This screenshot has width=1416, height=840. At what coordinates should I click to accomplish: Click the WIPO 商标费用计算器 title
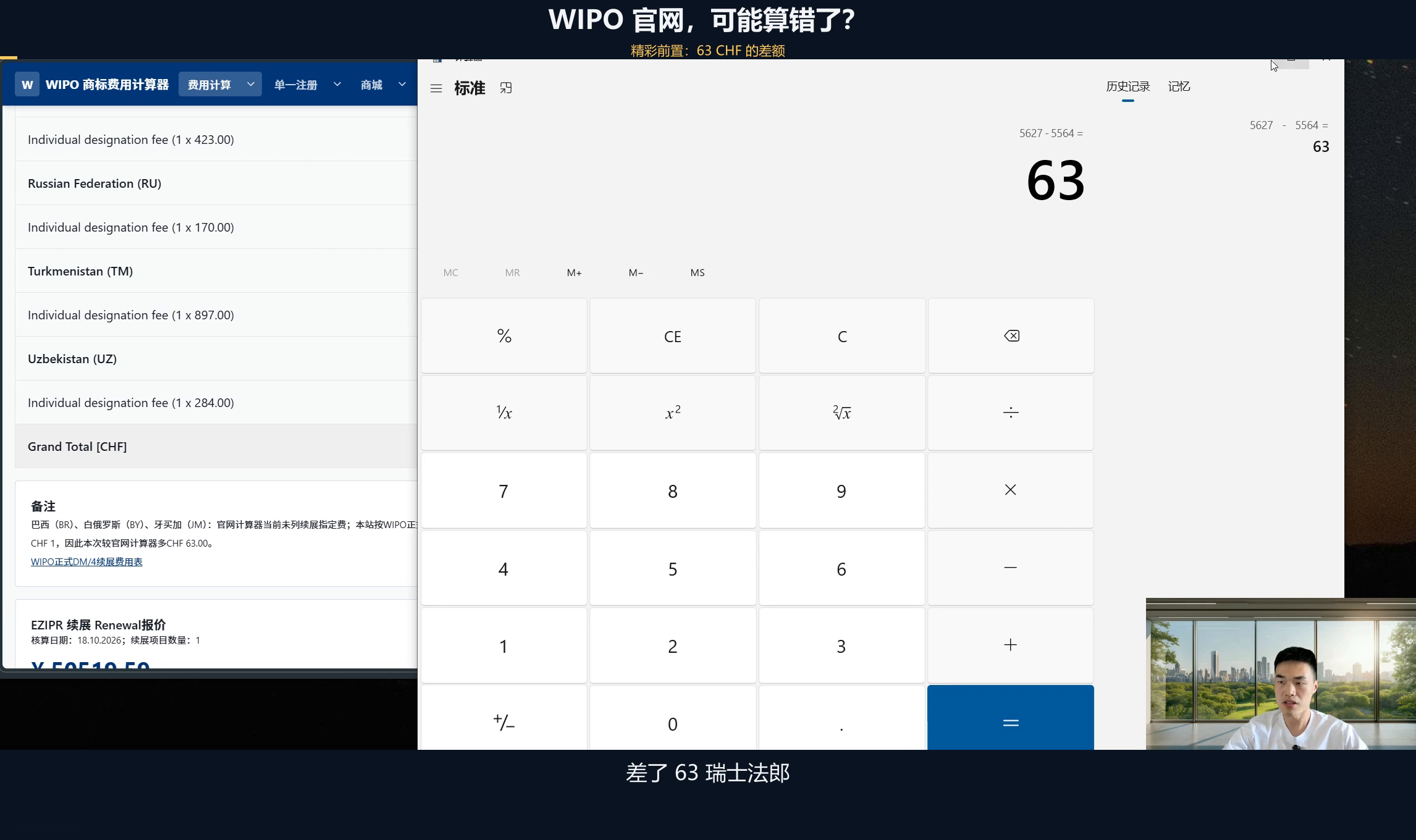point(107,85)
